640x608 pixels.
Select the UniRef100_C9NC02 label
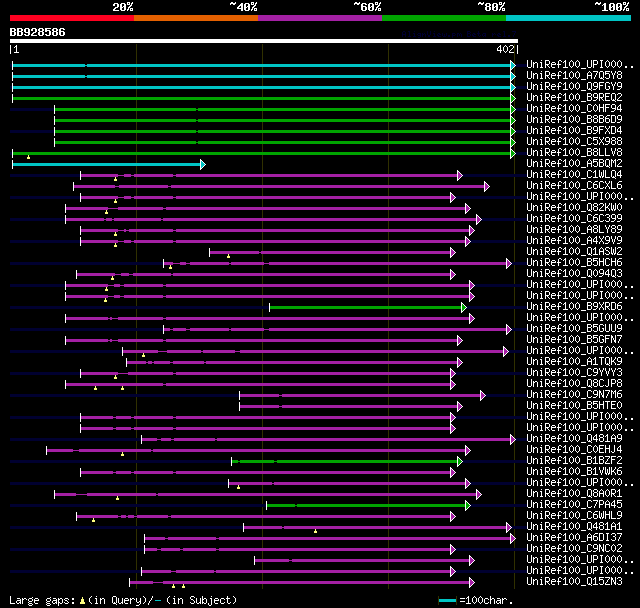[x=574, y=549]
